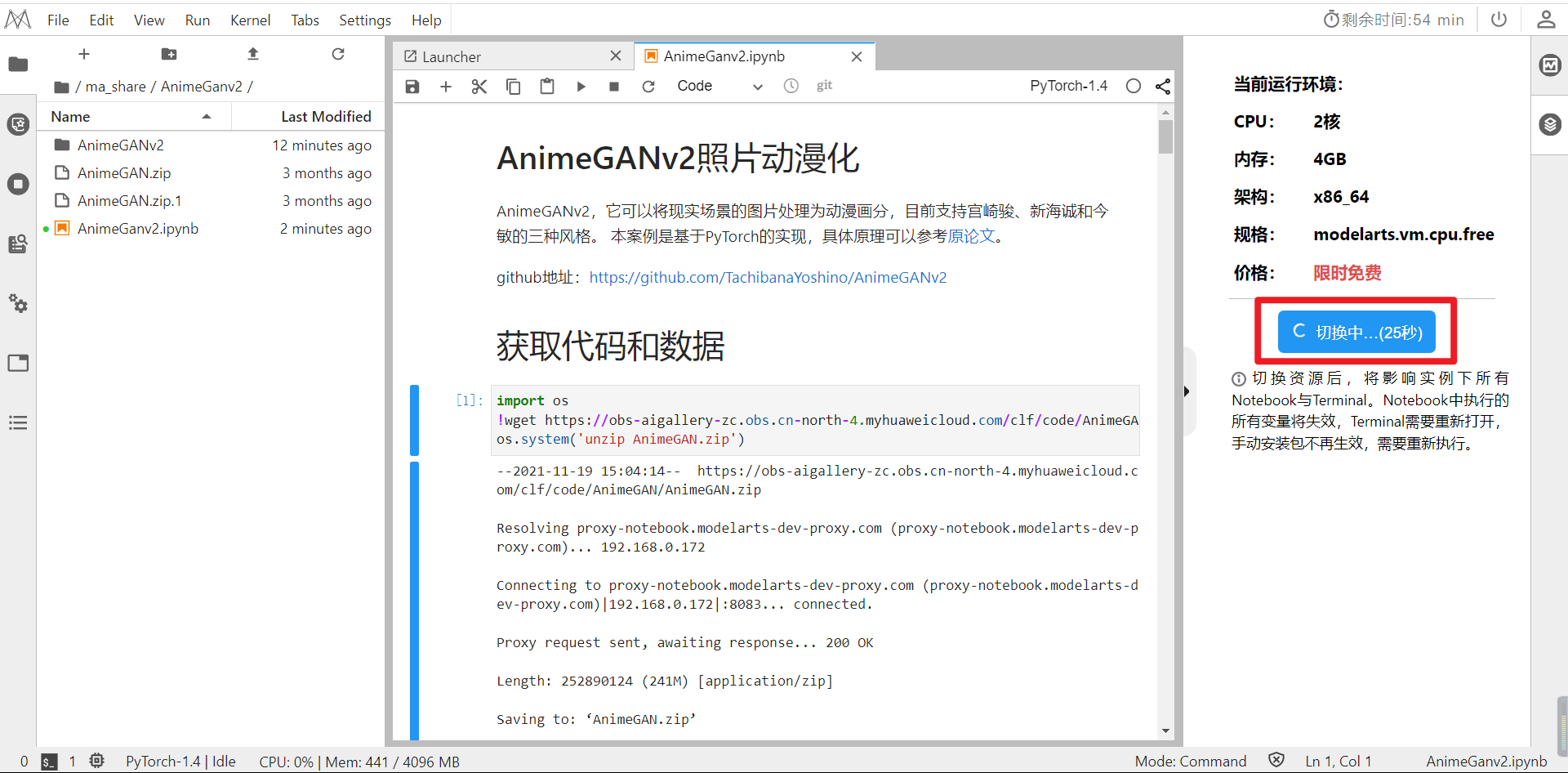Image resolution: width=1568 pixels, height=773 pixels.
Task: Open the AnimeGANv2 GitHub repository link
Action: pyautogui.click(x=768, y=278)
